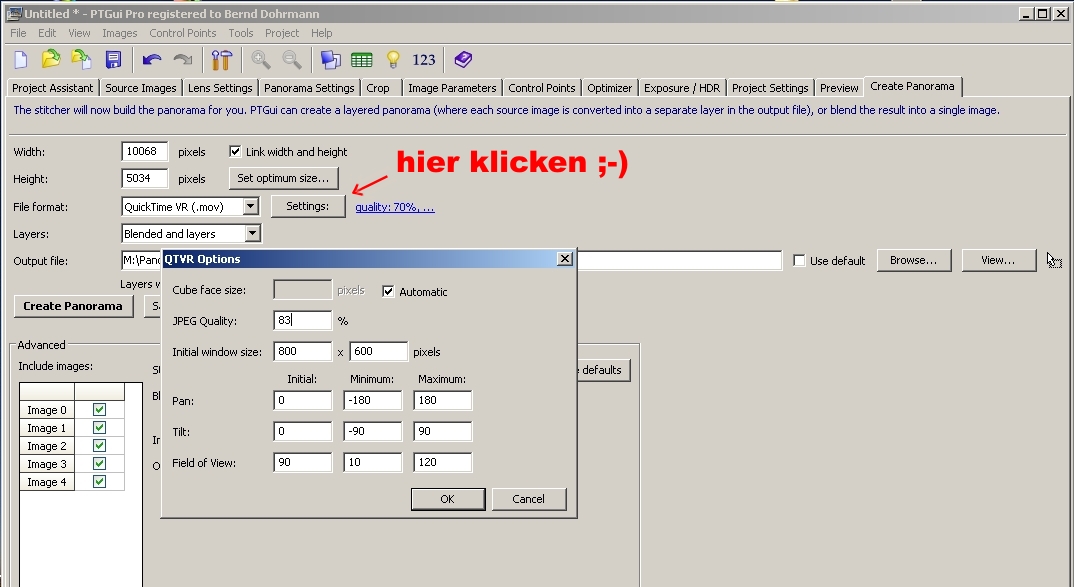The height and width of the screenshot is (587, 1074).
Task: Click the Save Project floppy disk icon
Action: tap(113, 60)
